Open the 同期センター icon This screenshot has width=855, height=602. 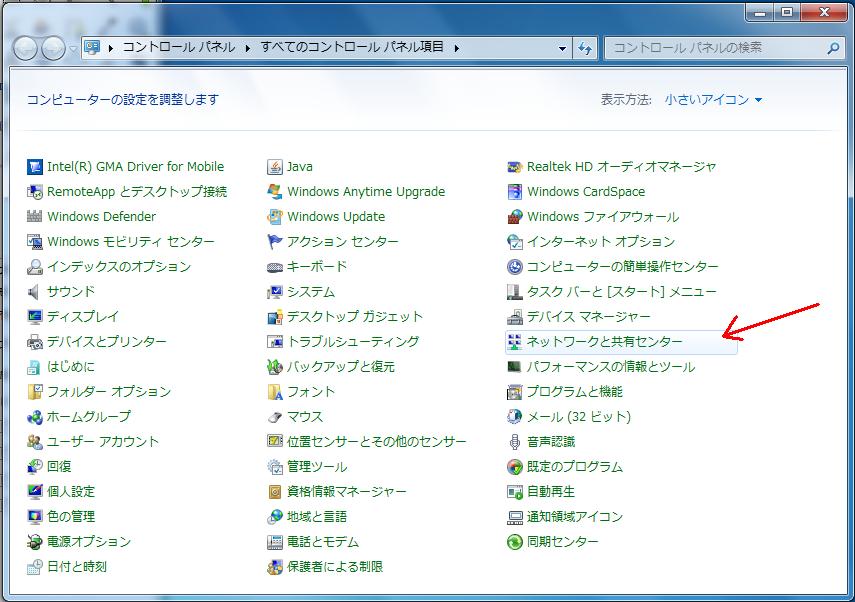click(515, 542)
